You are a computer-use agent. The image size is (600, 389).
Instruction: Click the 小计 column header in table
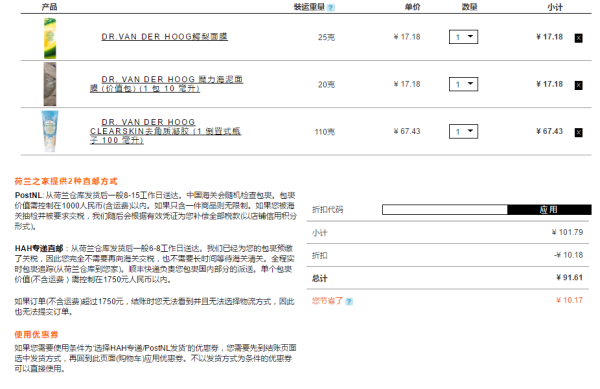[555, 7]
